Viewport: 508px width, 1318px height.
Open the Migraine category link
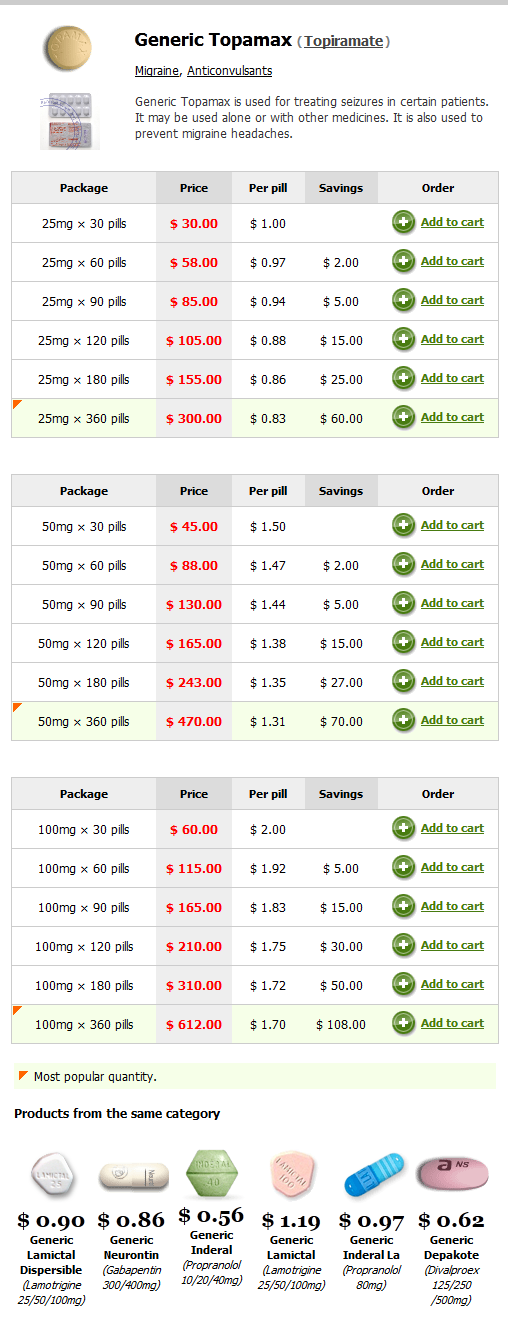click(157, 71)
